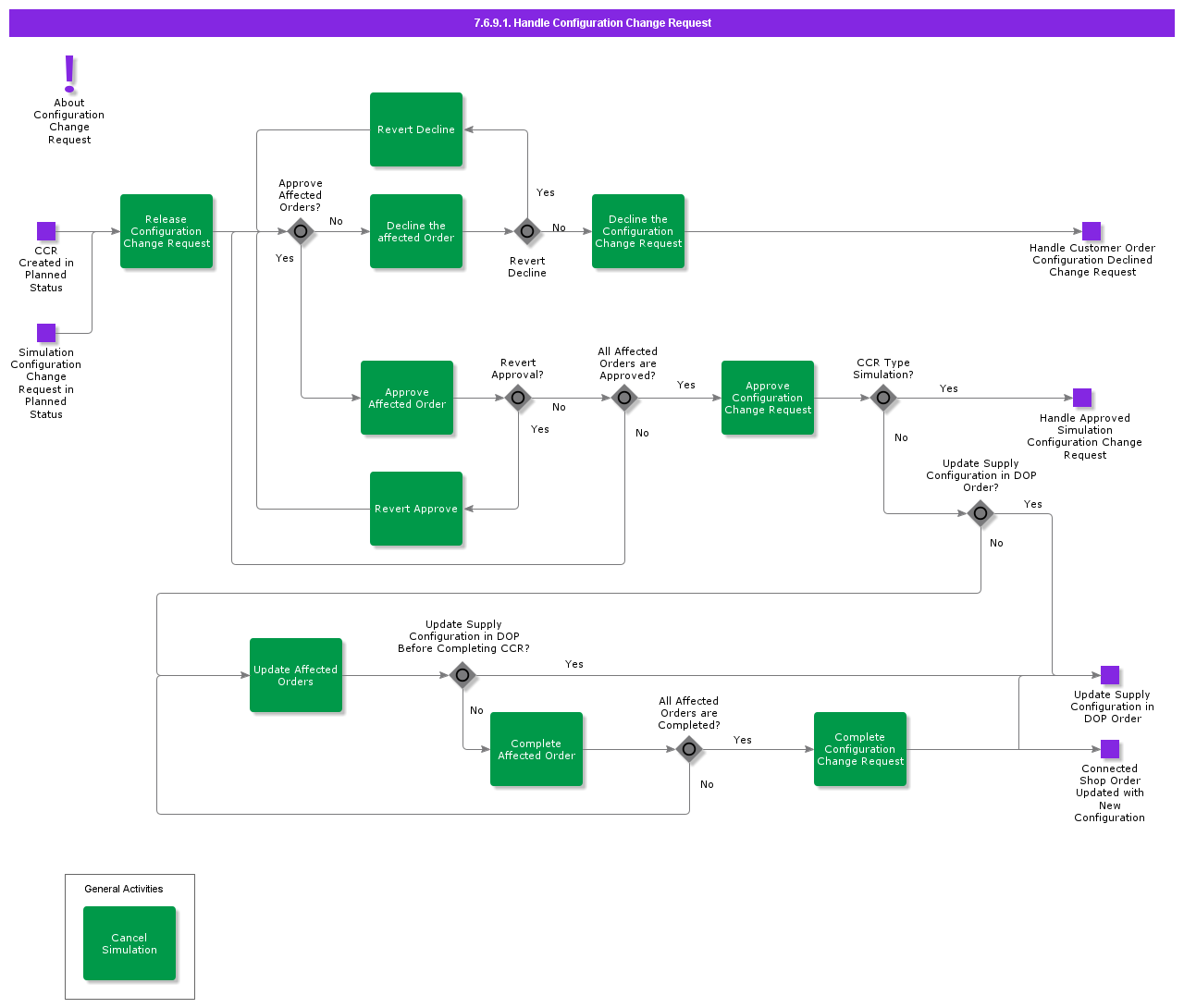Select the Handle Approved Simulation end event square
The width and height of the screenshot is (1184, 1008).
click(1082, 398)
